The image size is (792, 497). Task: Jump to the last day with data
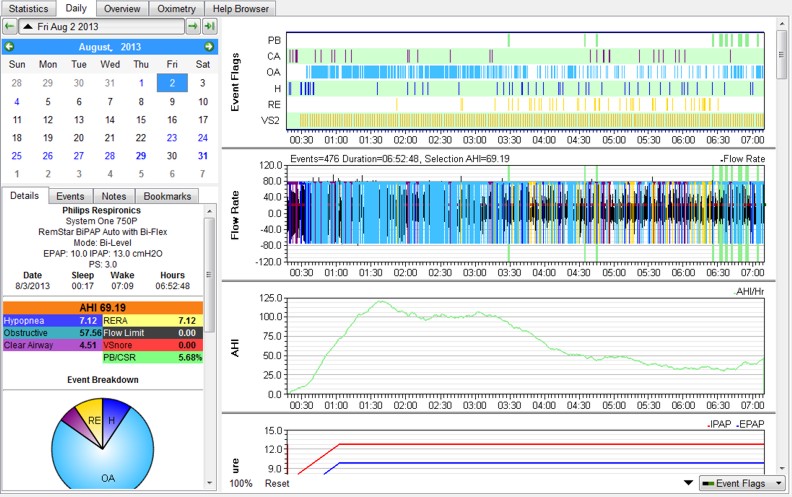(x=209, y=26)
